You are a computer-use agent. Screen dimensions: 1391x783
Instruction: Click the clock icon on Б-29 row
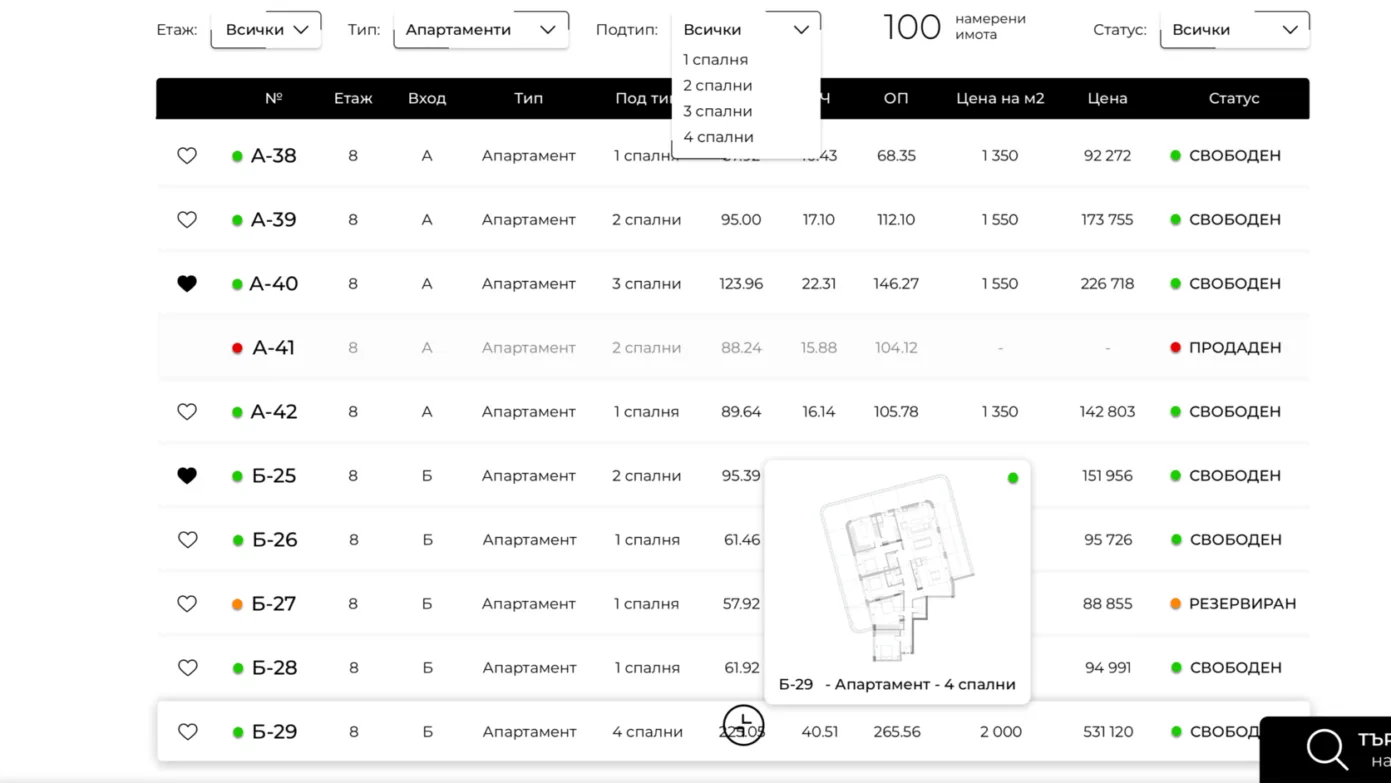[x=743, y=724]
